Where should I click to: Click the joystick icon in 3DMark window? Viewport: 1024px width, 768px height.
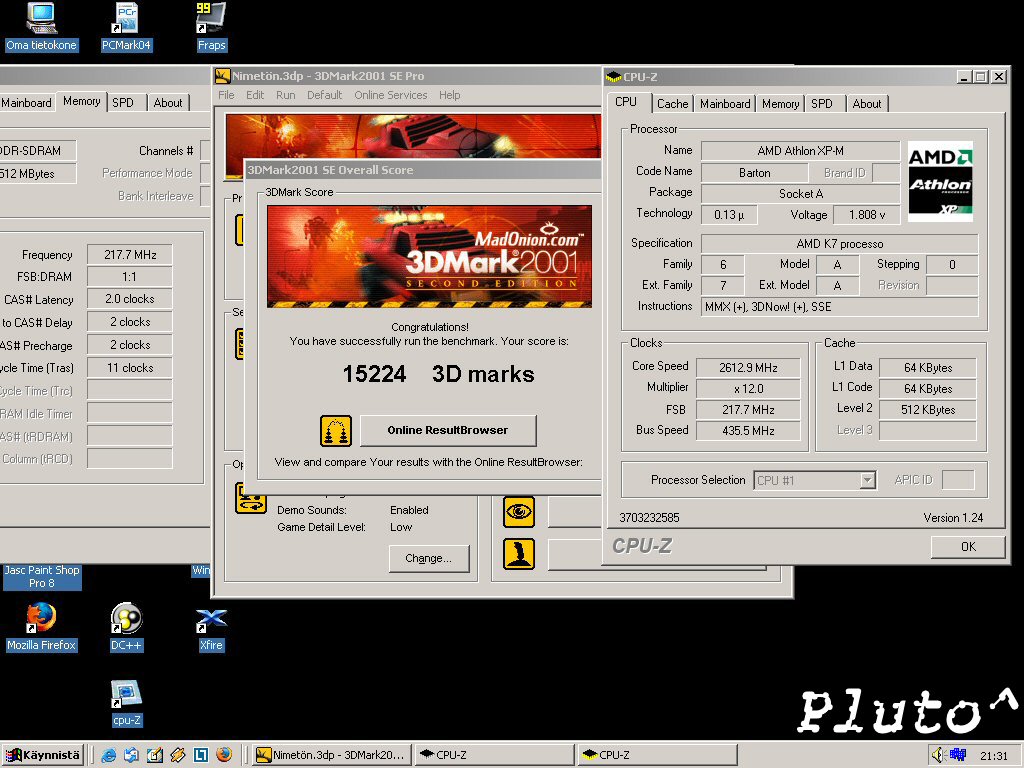[x=519, y=554]
